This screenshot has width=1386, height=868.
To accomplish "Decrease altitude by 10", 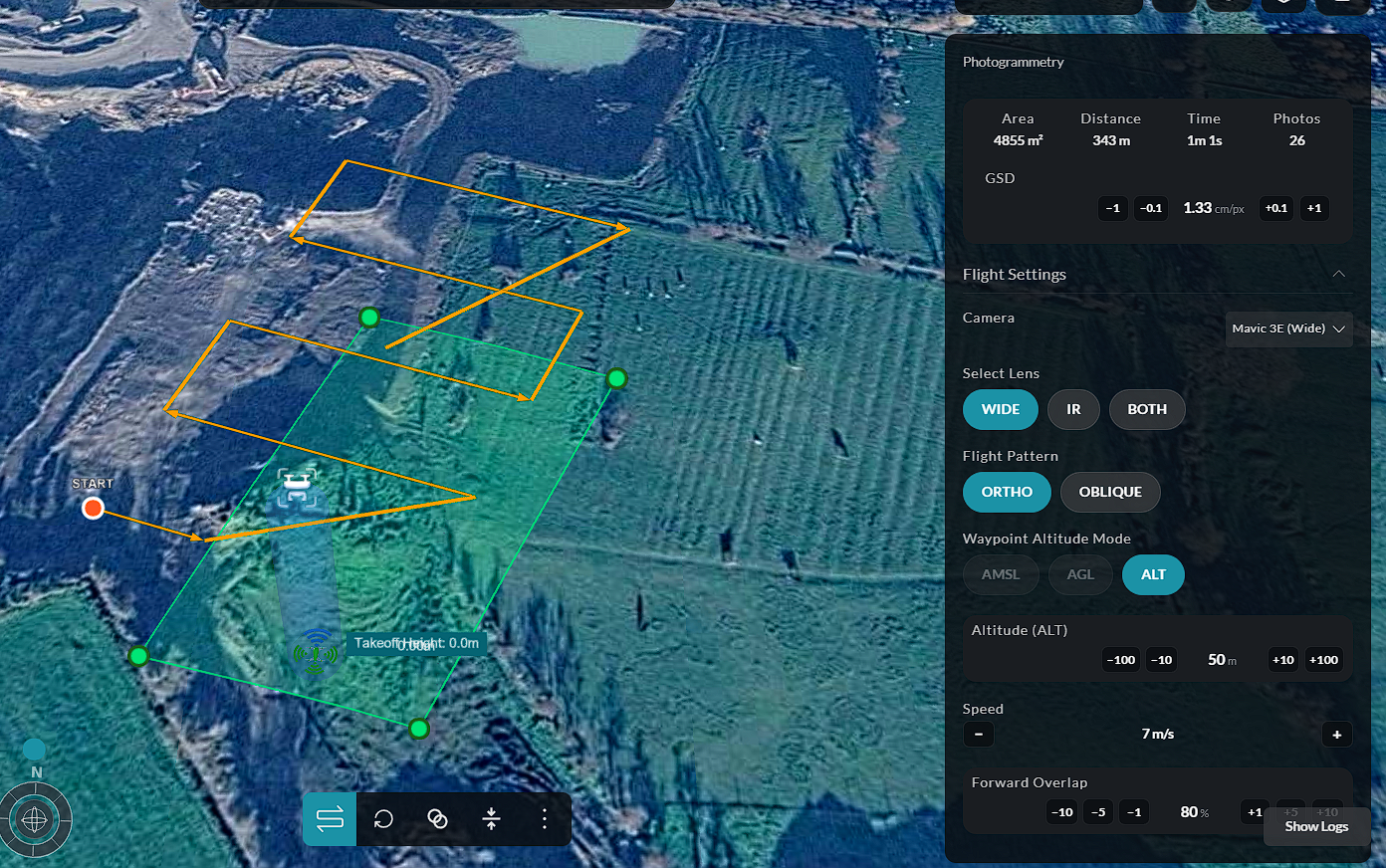I will (x=1161, y=660).
